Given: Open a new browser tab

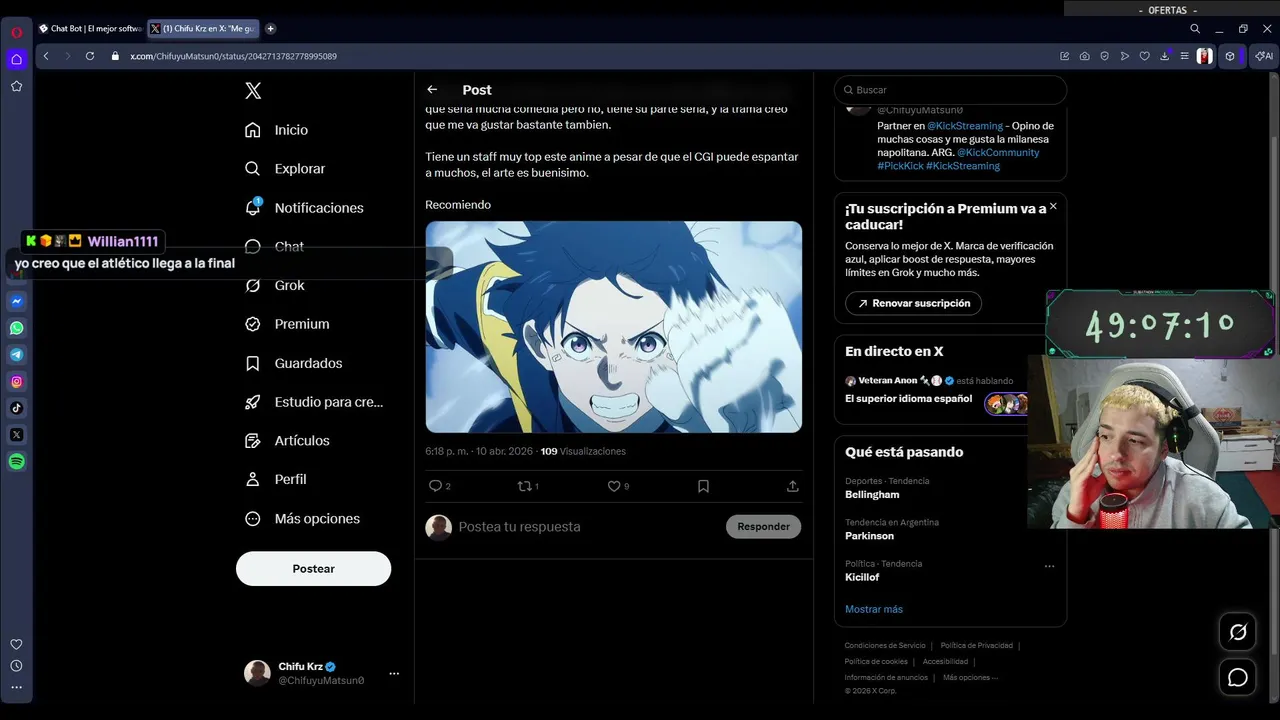Looking at the screenshot, I should pos(270,29).
